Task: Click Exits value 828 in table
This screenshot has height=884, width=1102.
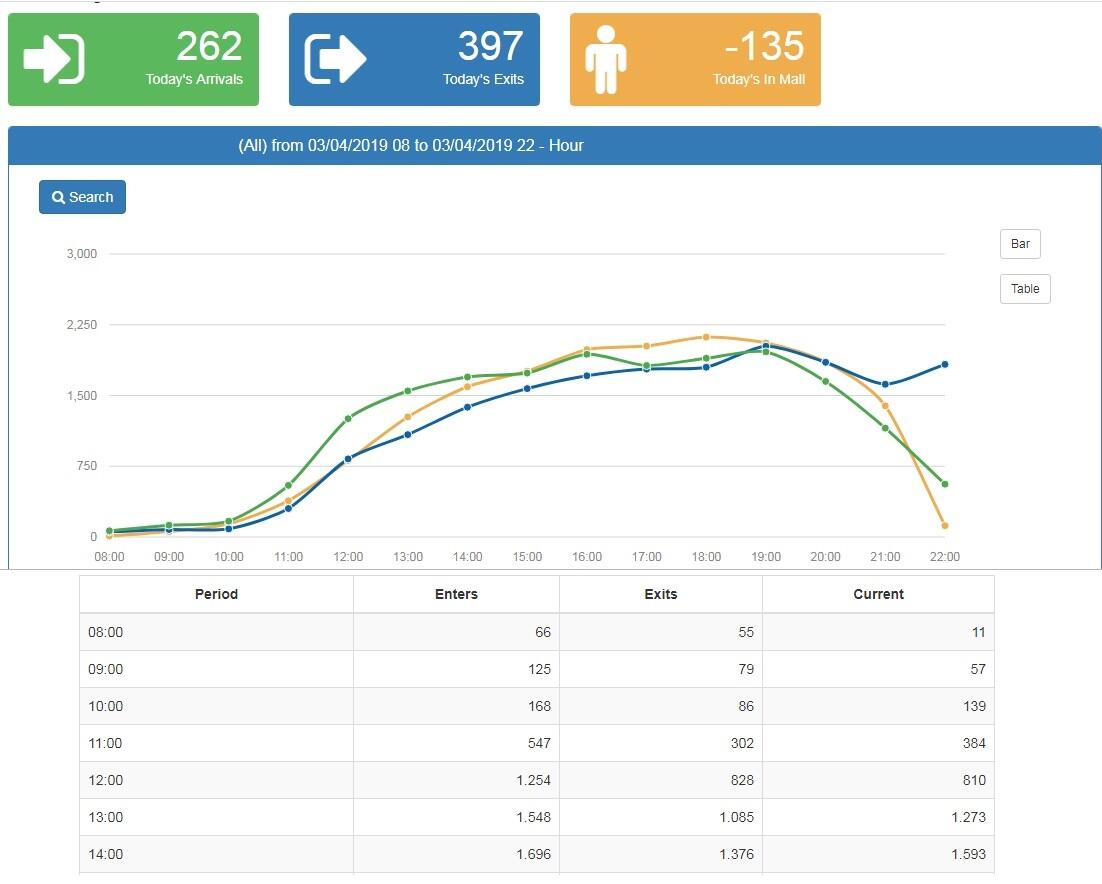Action: [x=742, y=781]
